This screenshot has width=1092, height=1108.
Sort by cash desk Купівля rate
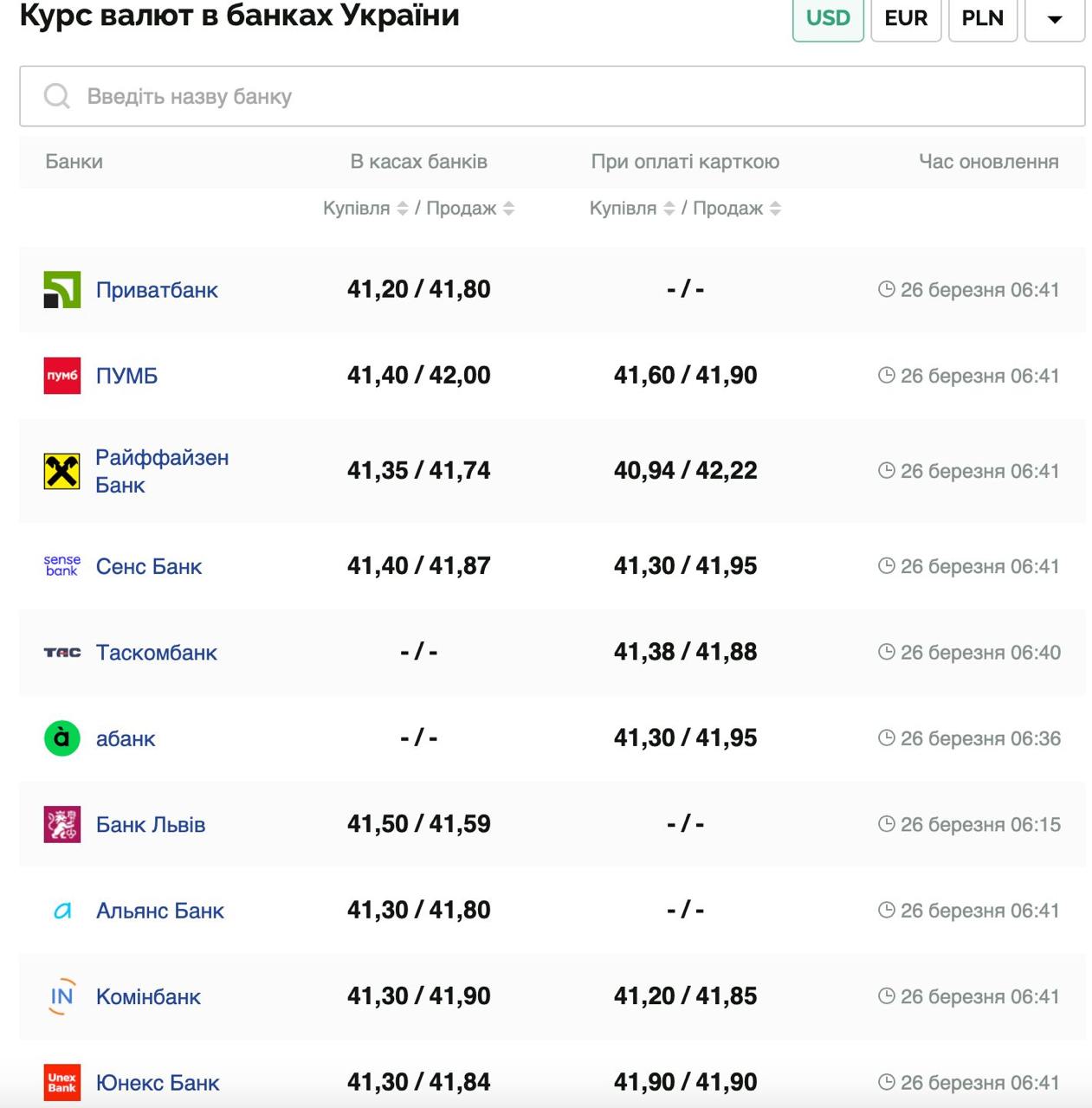[402, 209]
